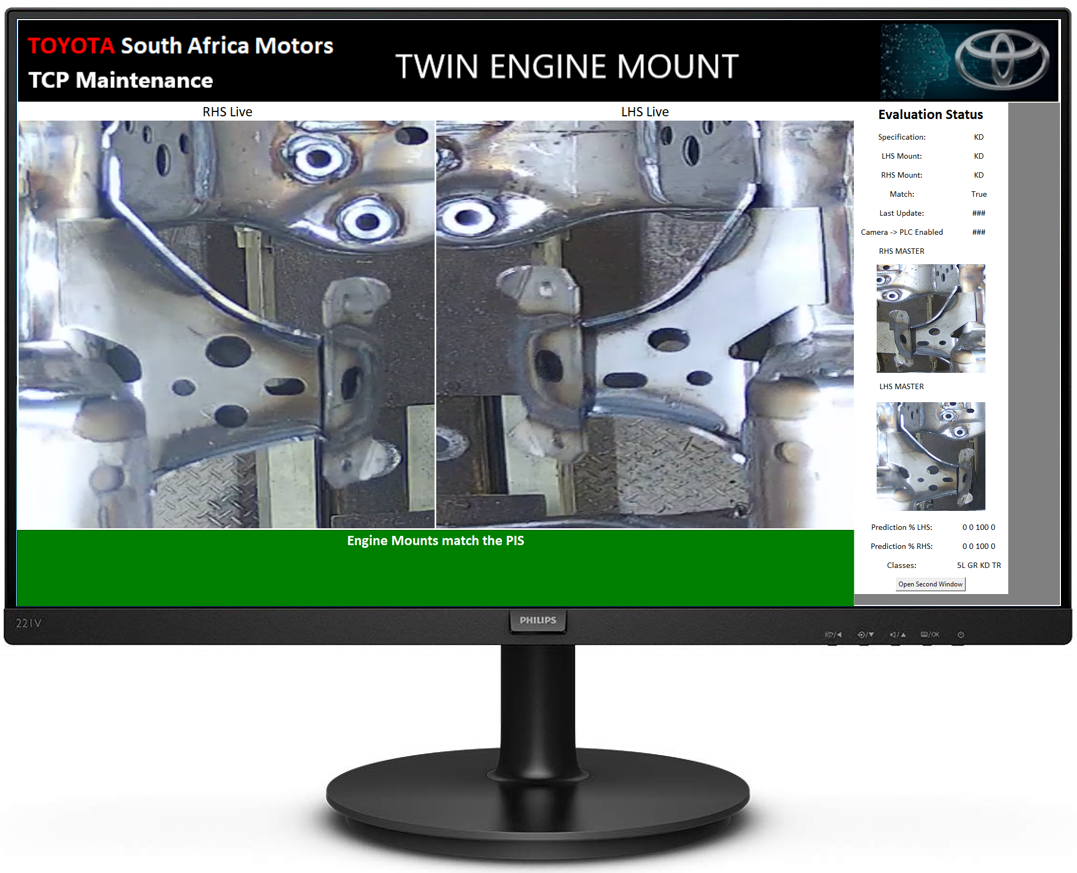Screen dimensions: 1077x873
Task: Click the 'Match:' label
Action: pyautogui.click(x=901, y=194)
